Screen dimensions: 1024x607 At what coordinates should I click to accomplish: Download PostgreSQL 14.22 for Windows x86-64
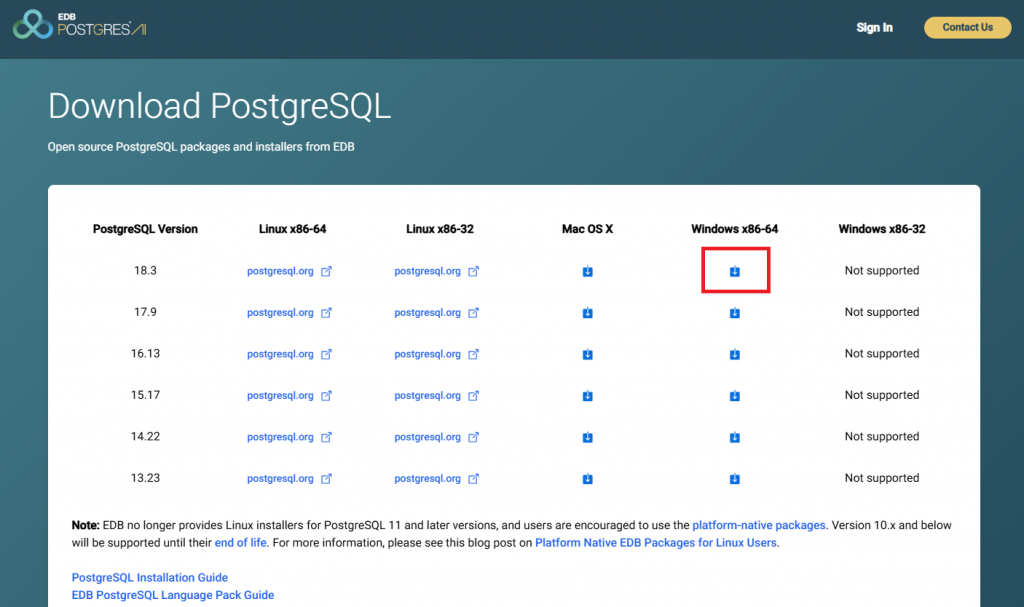coord(735,437)
